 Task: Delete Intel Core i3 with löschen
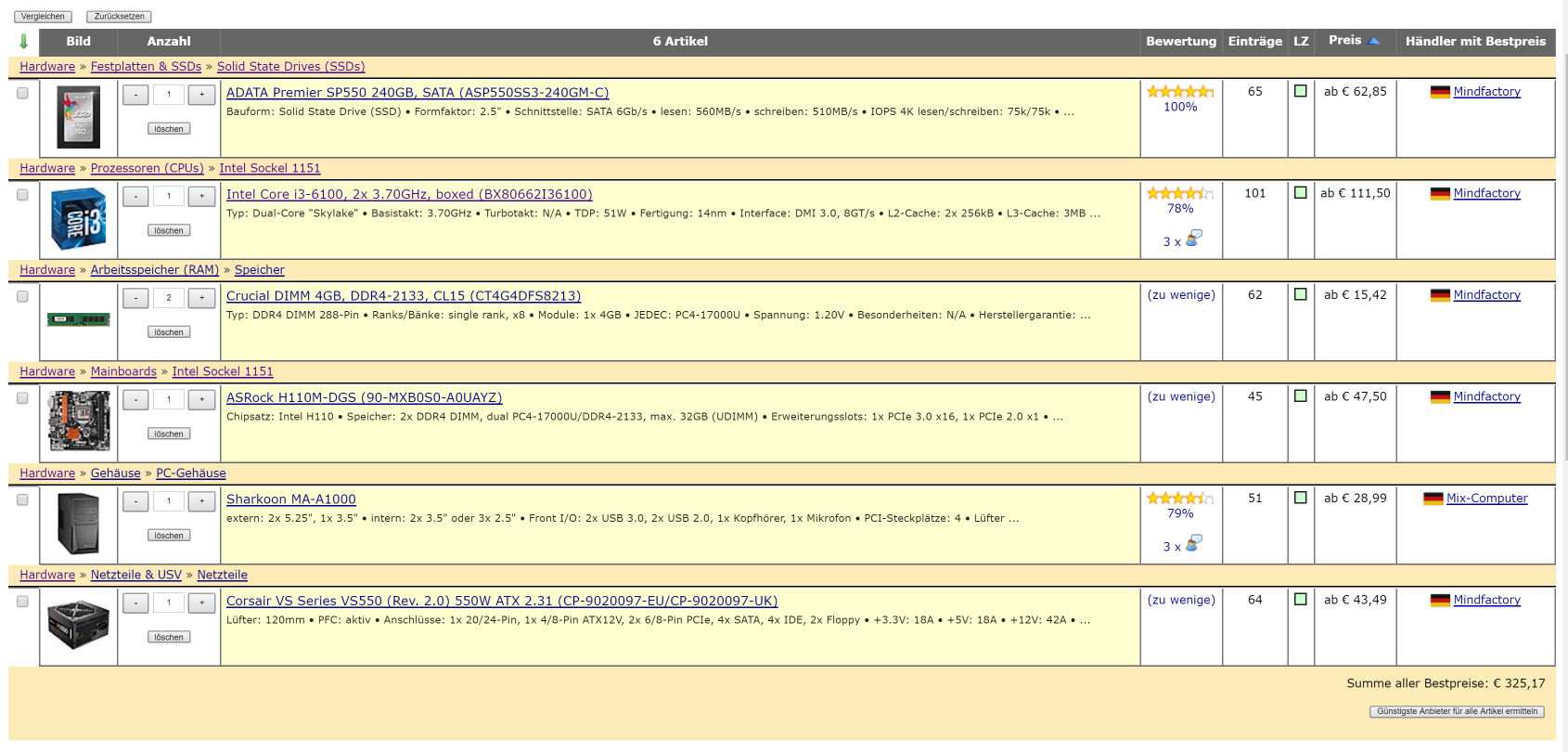[169, 230]
